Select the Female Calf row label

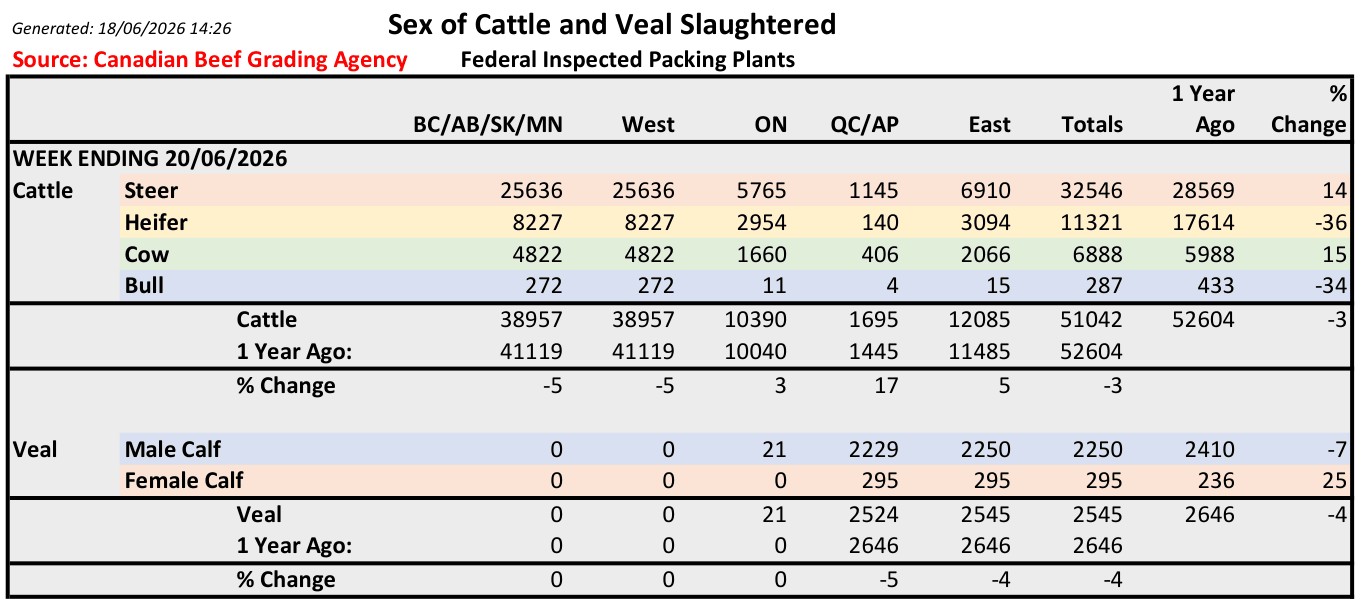coord(184,481)
